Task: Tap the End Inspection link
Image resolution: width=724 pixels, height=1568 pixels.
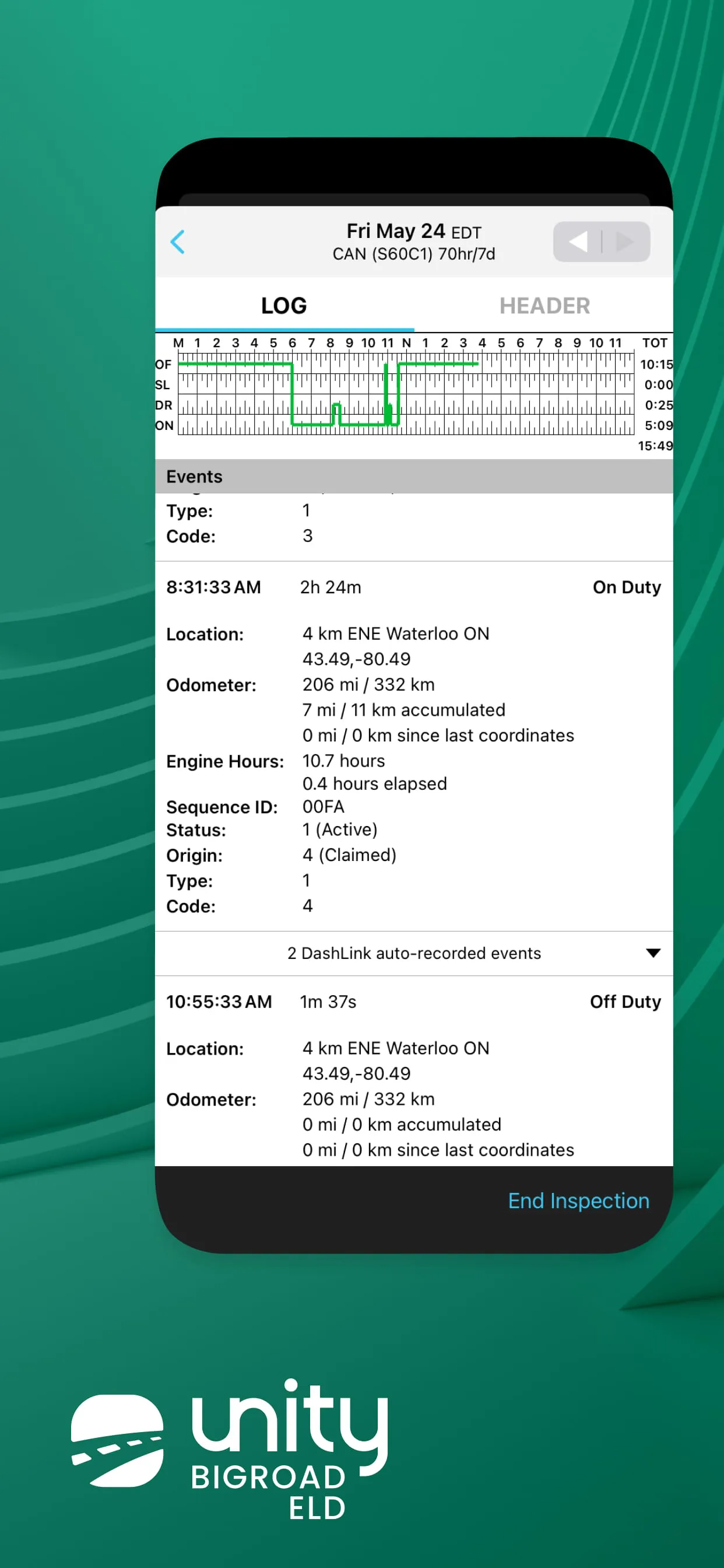Action: (x=578, y=1200)
